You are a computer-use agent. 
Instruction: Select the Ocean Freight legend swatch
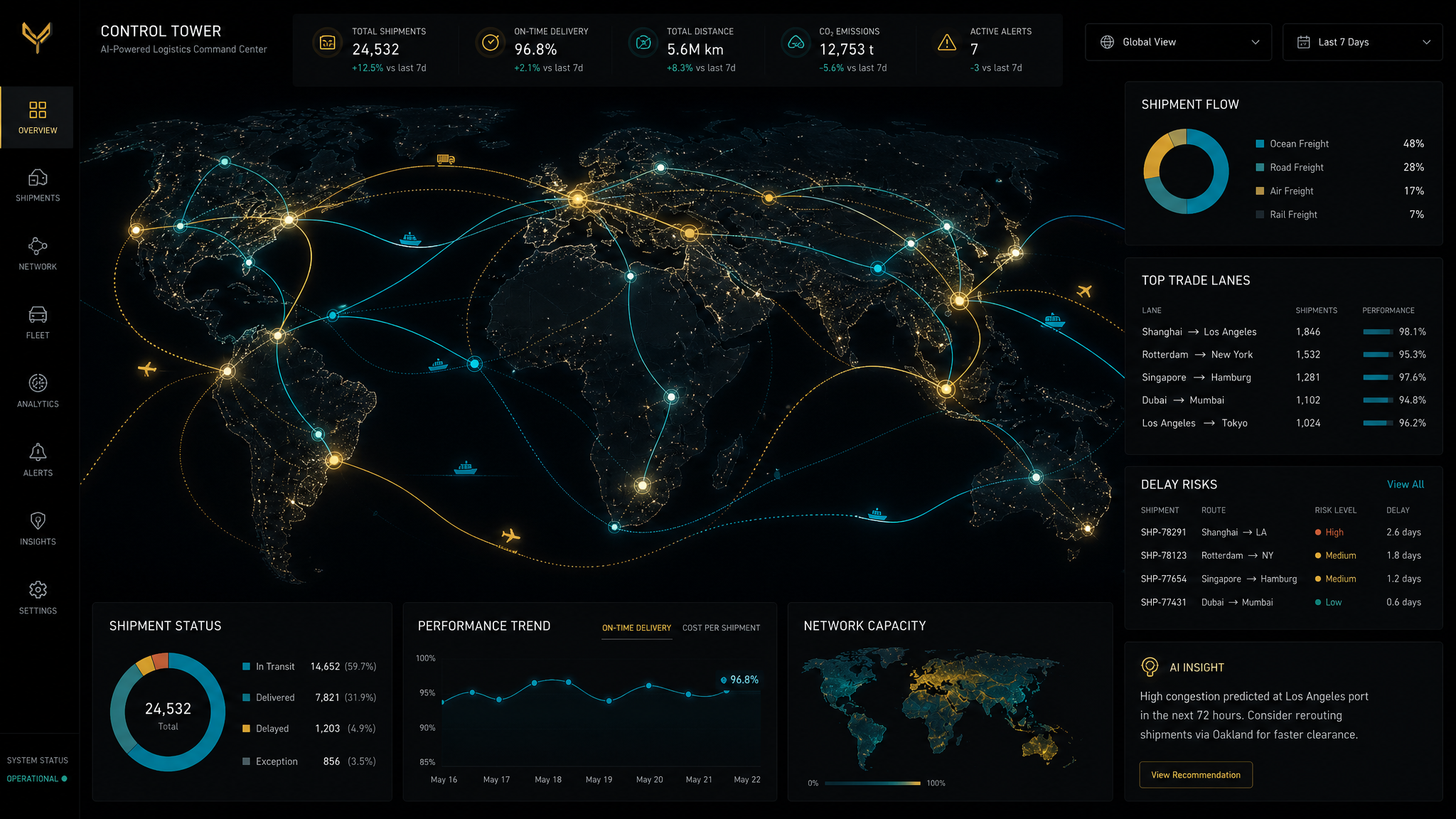coord(1260,144)
